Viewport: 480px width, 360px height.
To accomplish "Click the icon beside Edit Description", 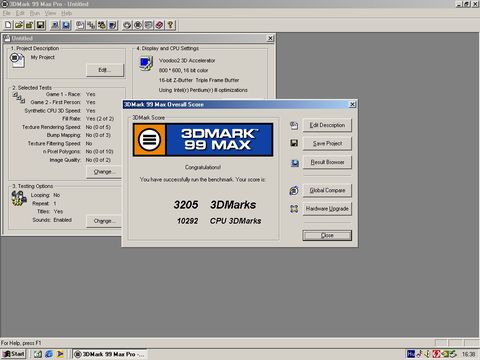I will (294, 125).
